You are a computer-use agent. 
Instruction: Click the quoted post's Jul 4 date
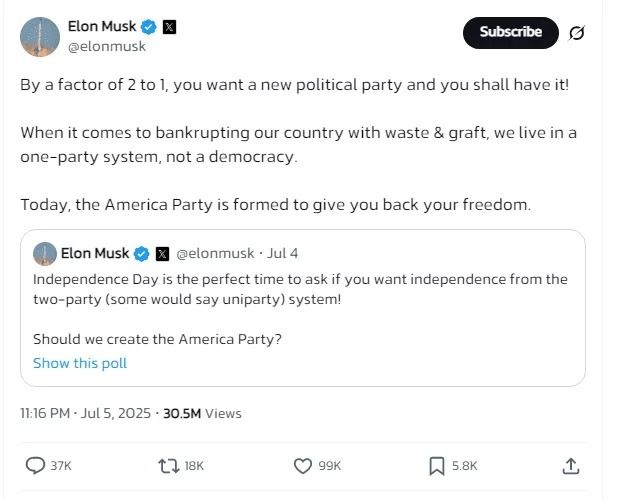tap(284, 254)
